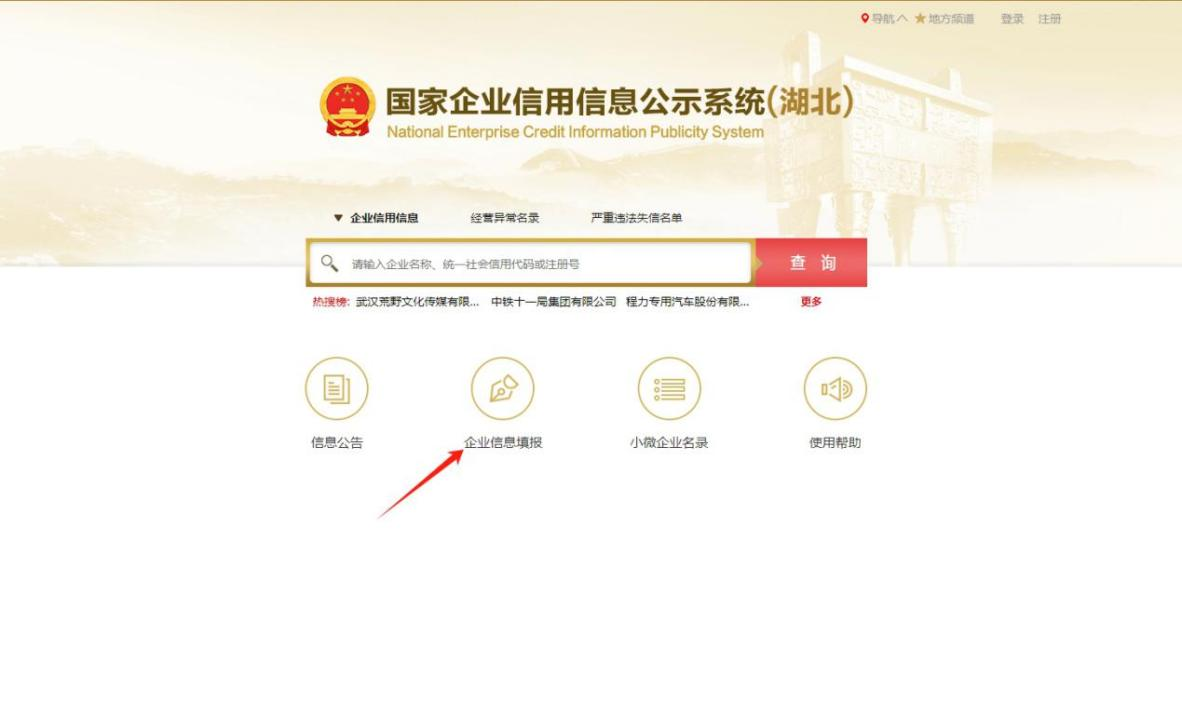Open the 信息公告 document icon
The image size is (1182, 704).
[x=336, y=388]
